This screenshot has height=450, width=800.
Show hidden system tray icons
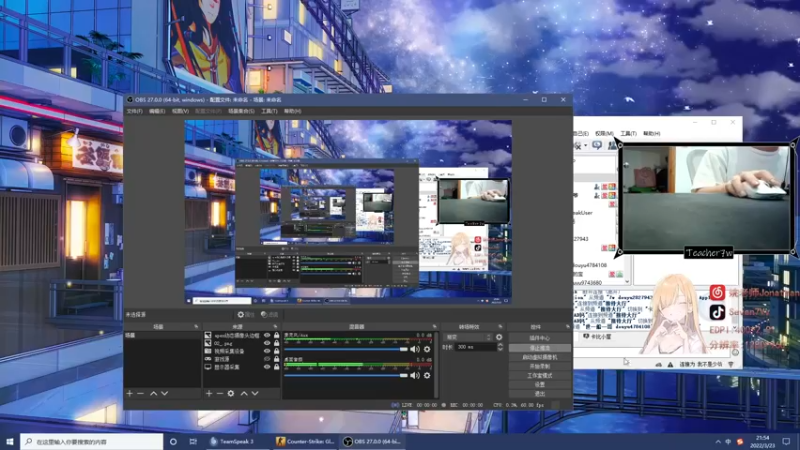(x=718, y=442)
